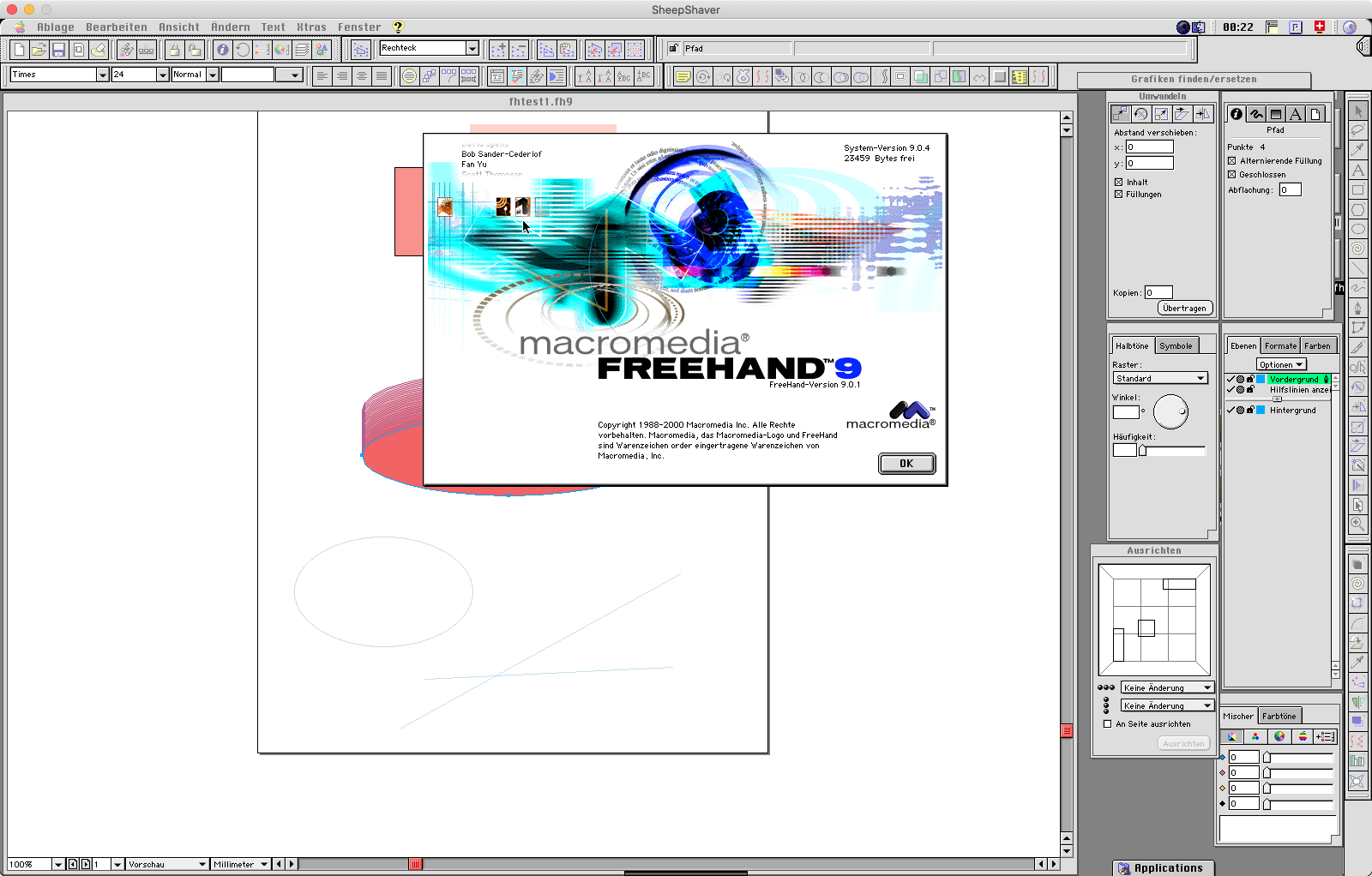Open the Bearbeiten menu
Image resolution: width=1372 pixels, height=876 pixels.
[117, 27]
